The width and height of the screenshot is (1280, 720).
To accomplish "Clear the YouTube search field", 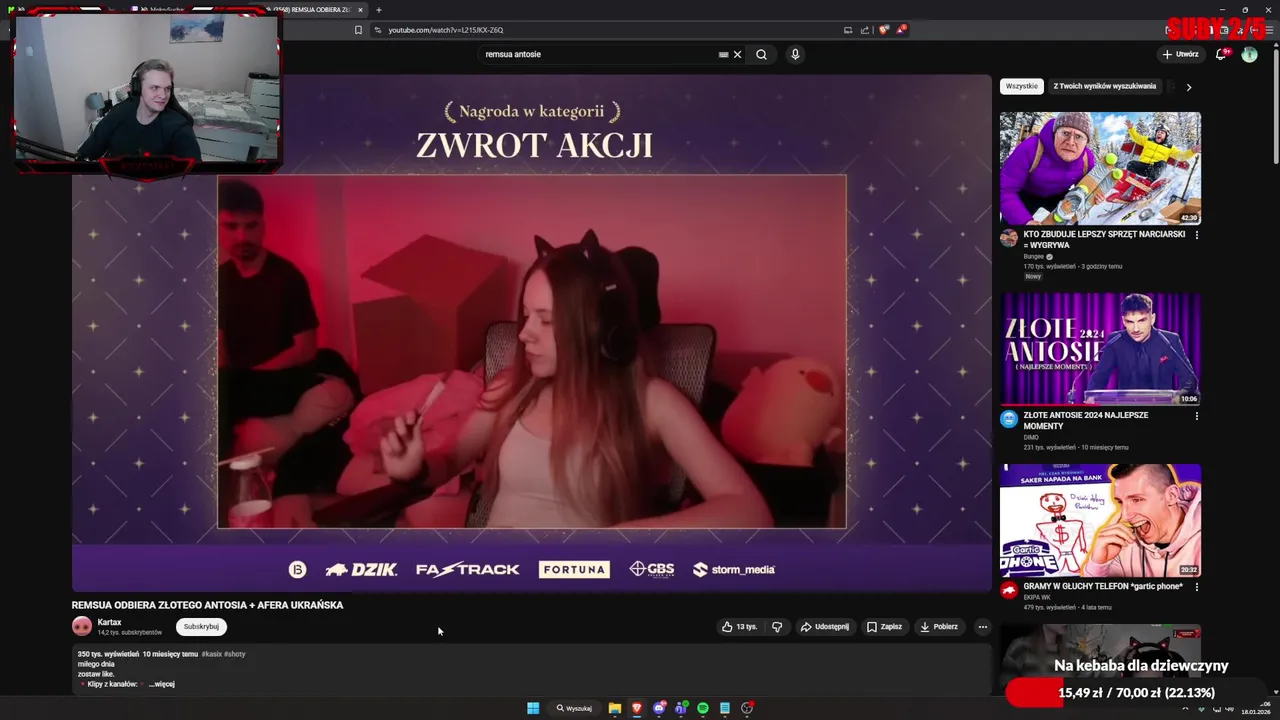I will coord(738,55).
